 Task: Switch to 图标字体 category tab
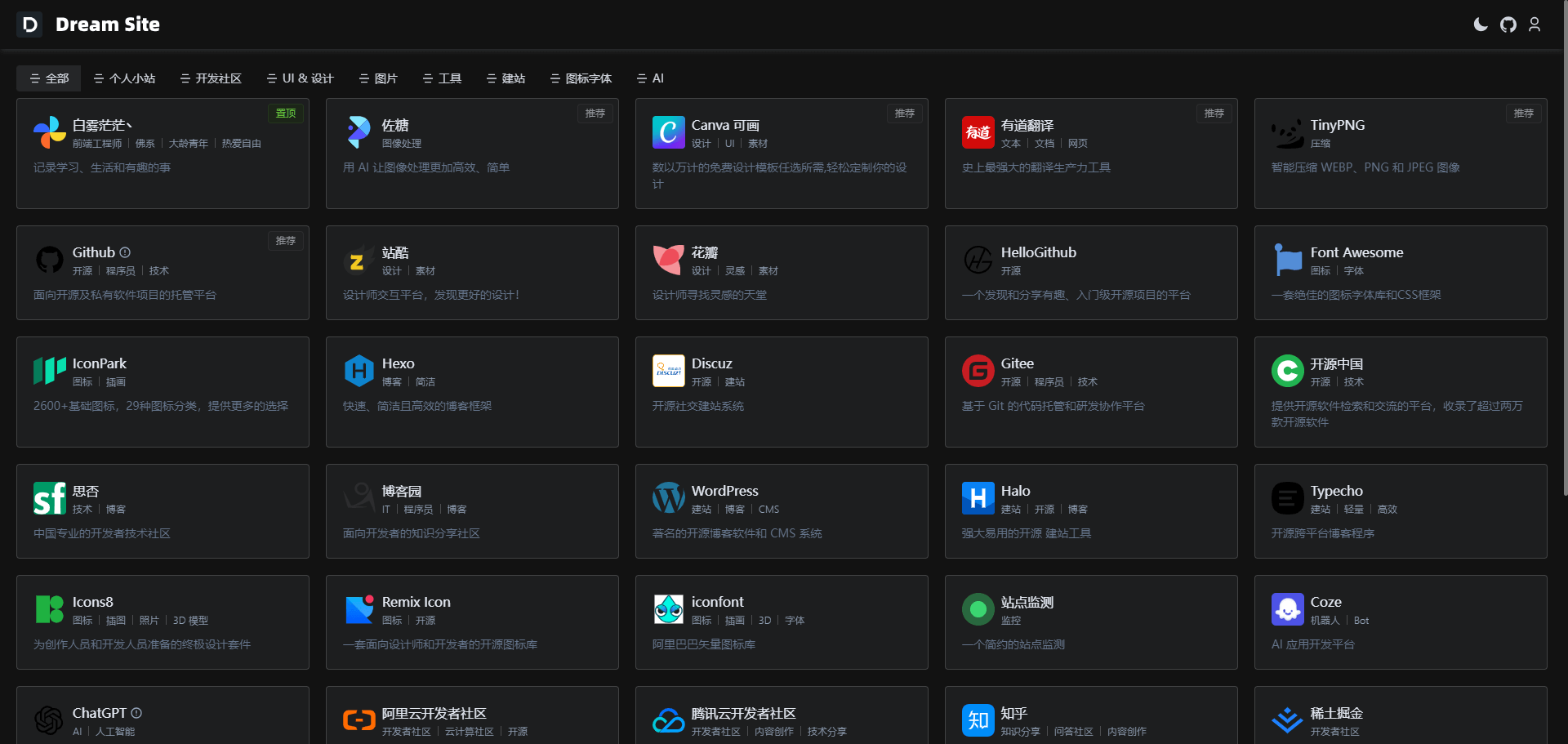pos(581,78)
